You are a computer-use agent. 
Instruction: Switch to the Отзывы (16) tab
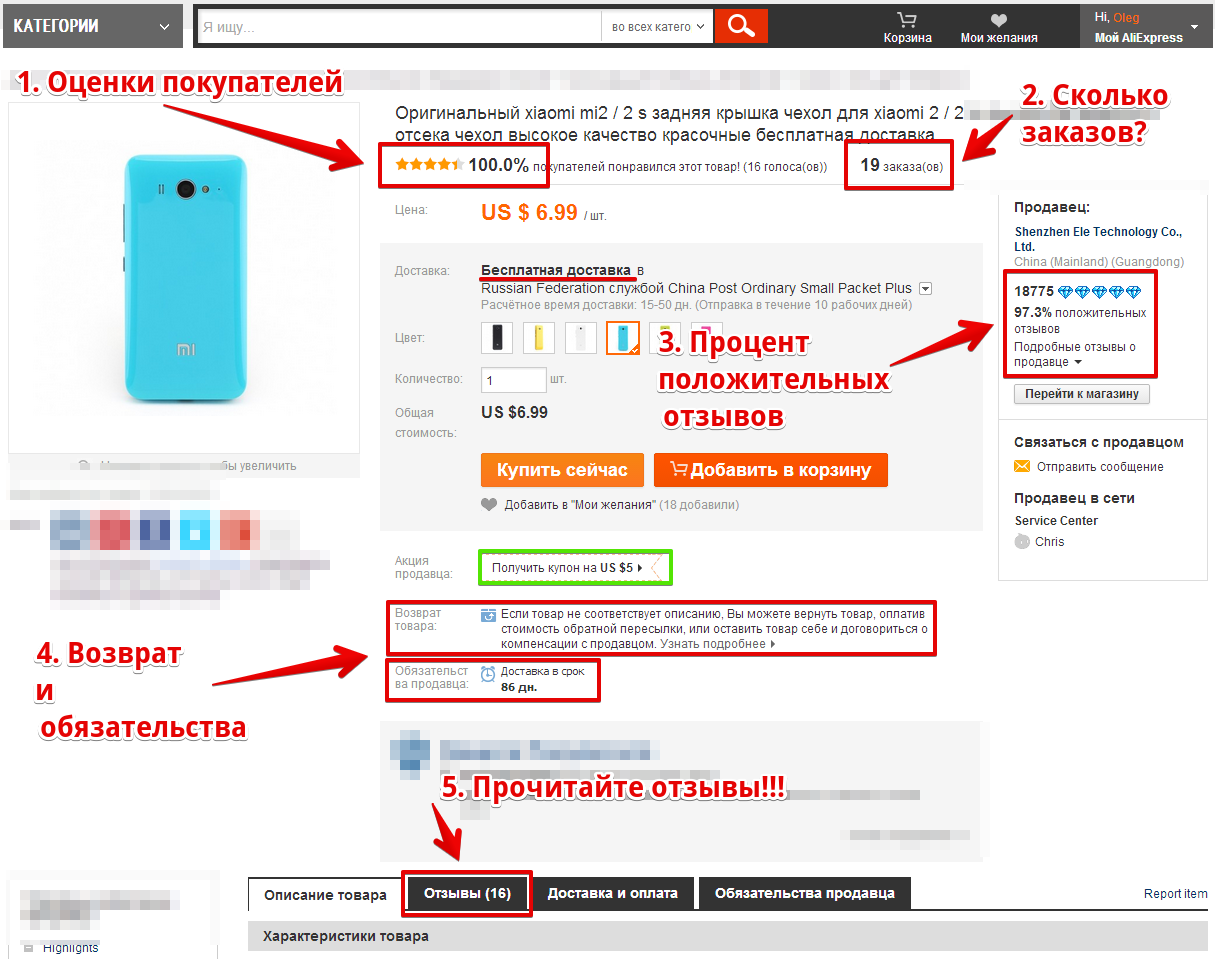coord(467,893)
